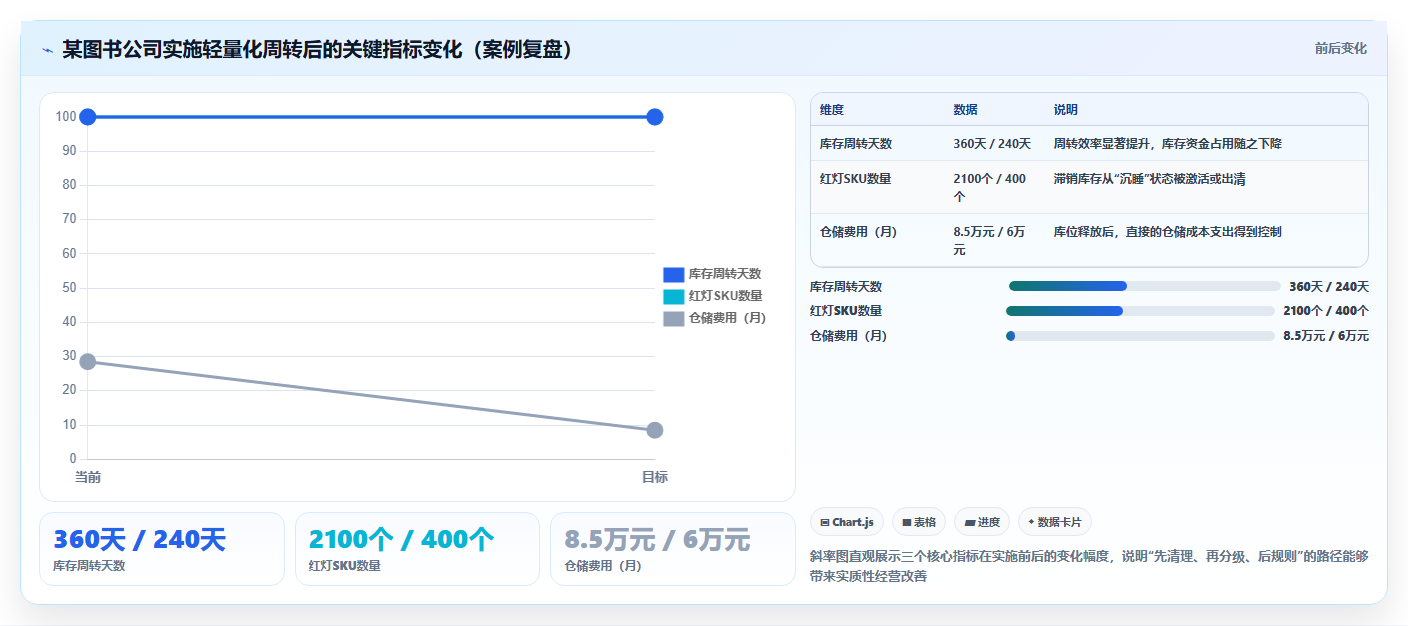The height and width of the screenshot is (626, 1408).
Task: Click the cyan 红灯SKU数量 legend color box
Action: click(673, 296)
